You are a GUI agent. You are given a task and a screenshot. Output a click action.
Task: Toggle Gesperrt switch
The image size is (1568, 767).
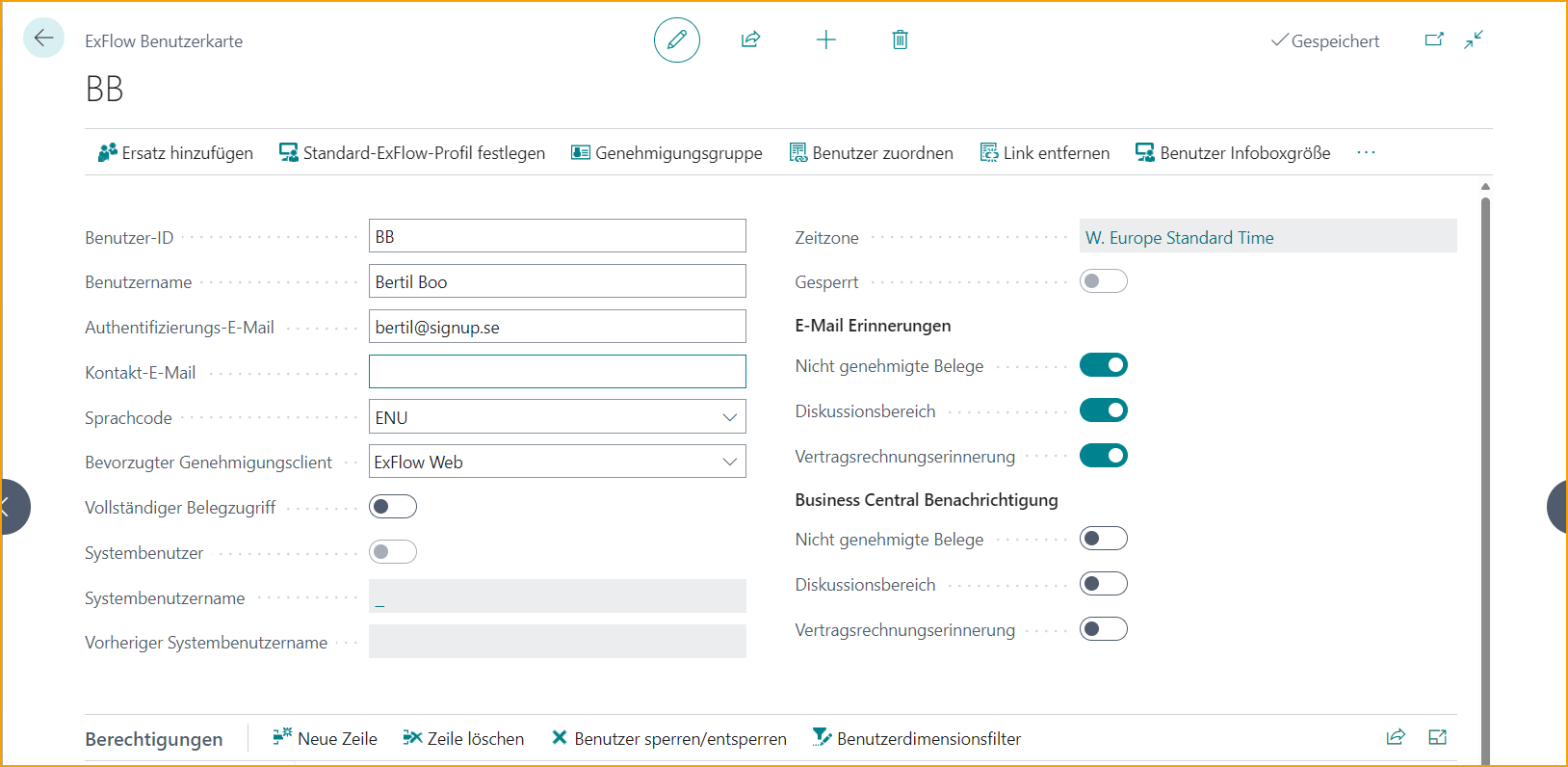click(1104, 281)
